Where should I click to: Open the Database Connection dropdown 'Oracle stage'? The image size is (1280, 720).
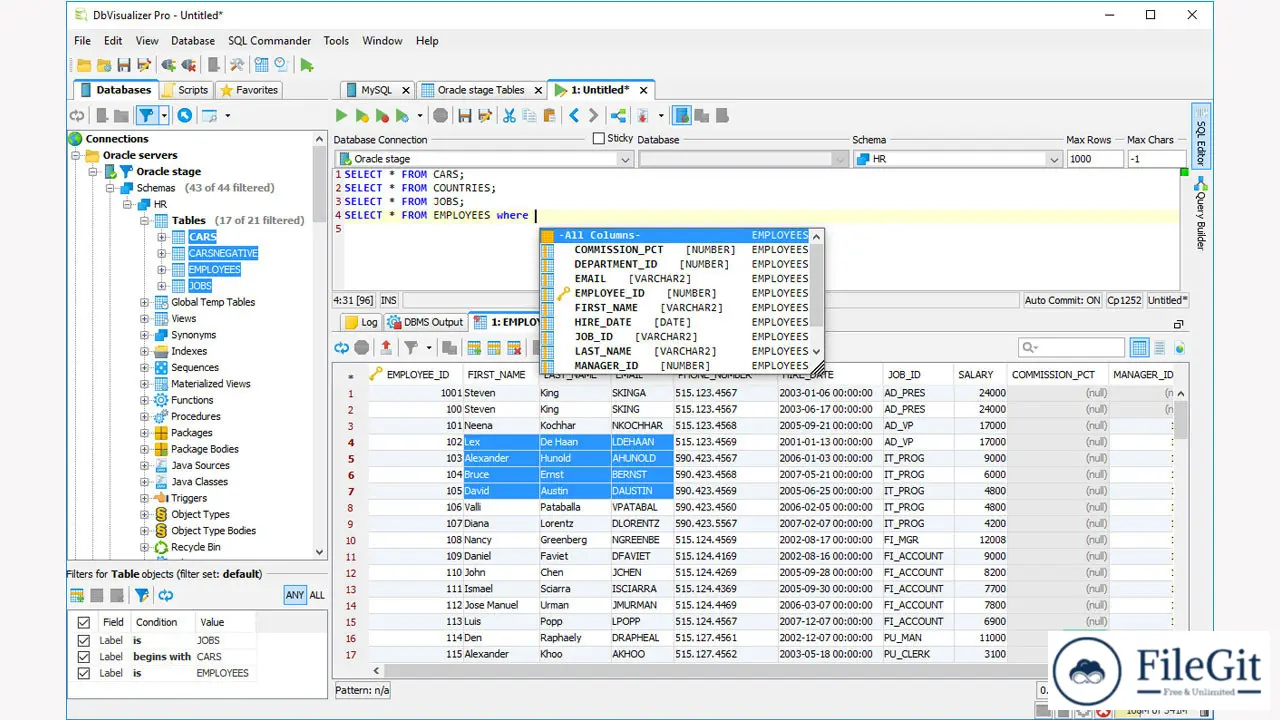(484, 159)
